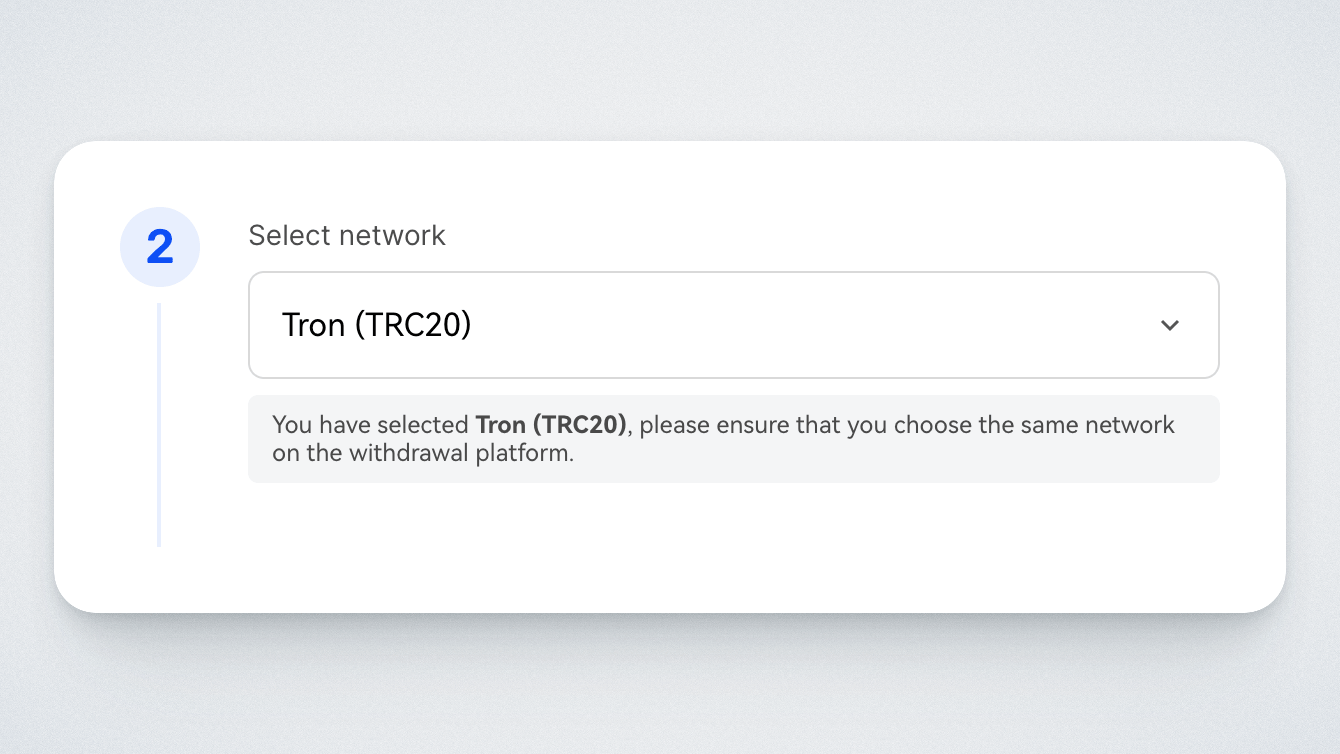Screen dimensions: 1340x754
Task: Click bottom end of the step connector line
Action: click(159, 541)
